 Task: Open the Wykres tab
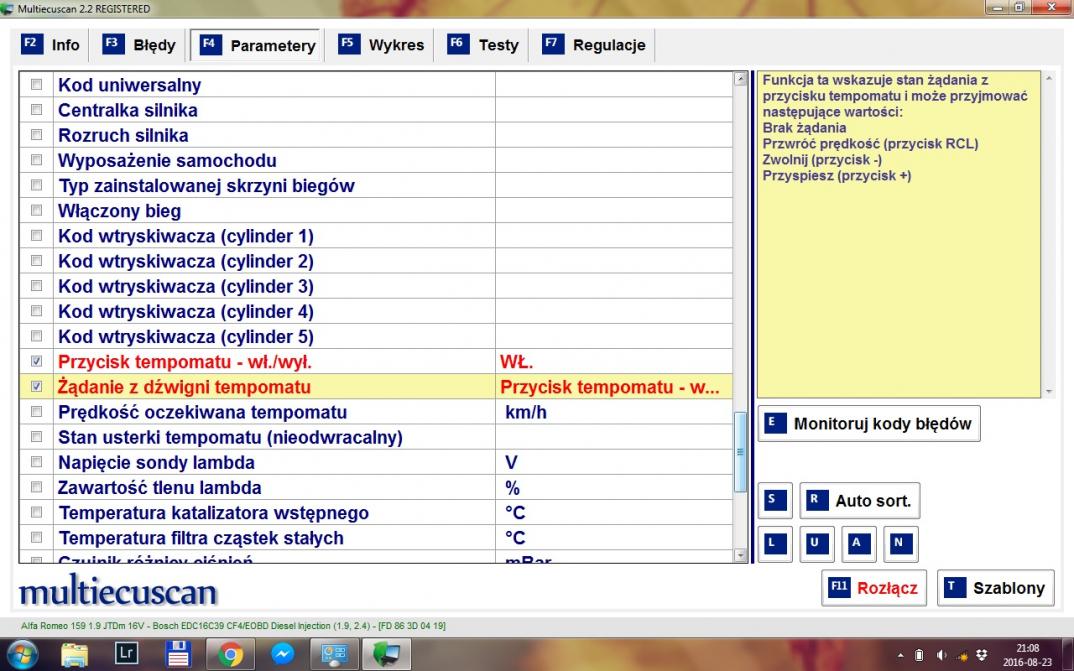point(382,45)
